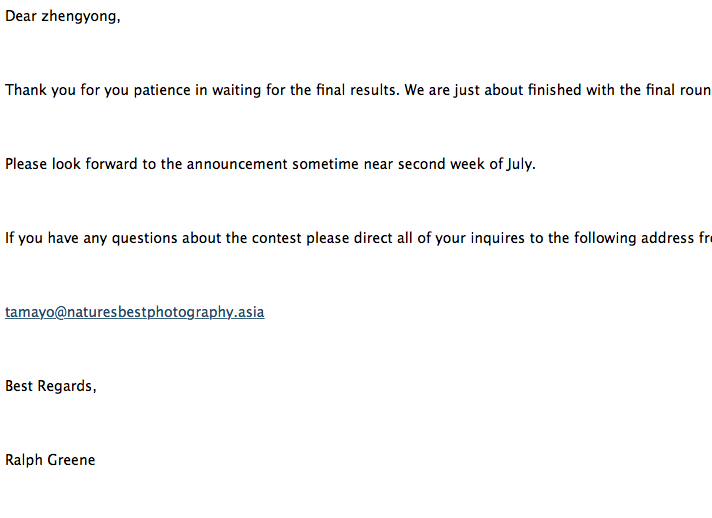Click 'second week of July' text
The image size is (712, 518).
(x=465, y=164)
